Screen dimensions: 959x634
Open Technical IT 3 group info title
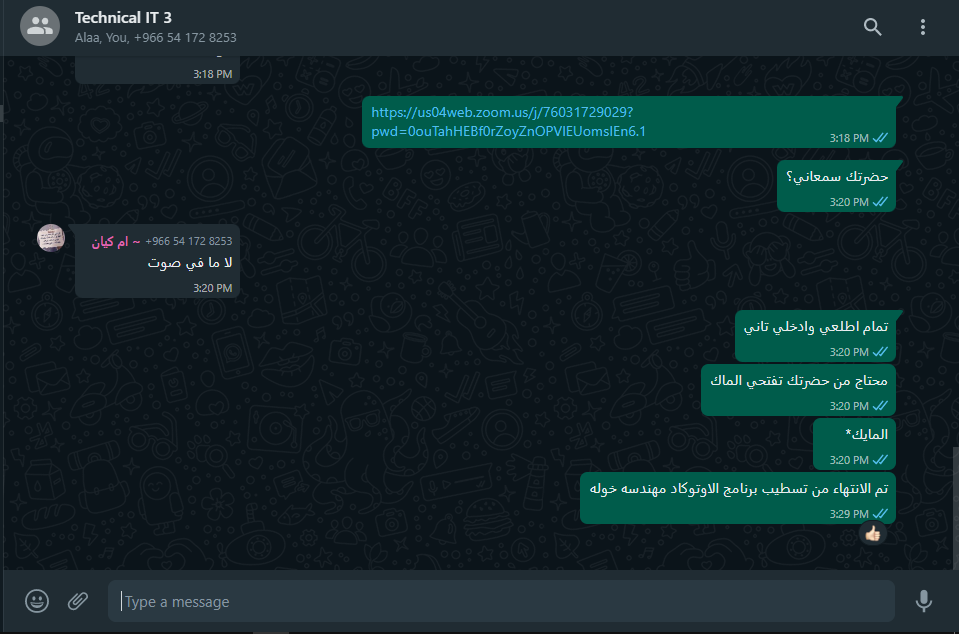123,18
